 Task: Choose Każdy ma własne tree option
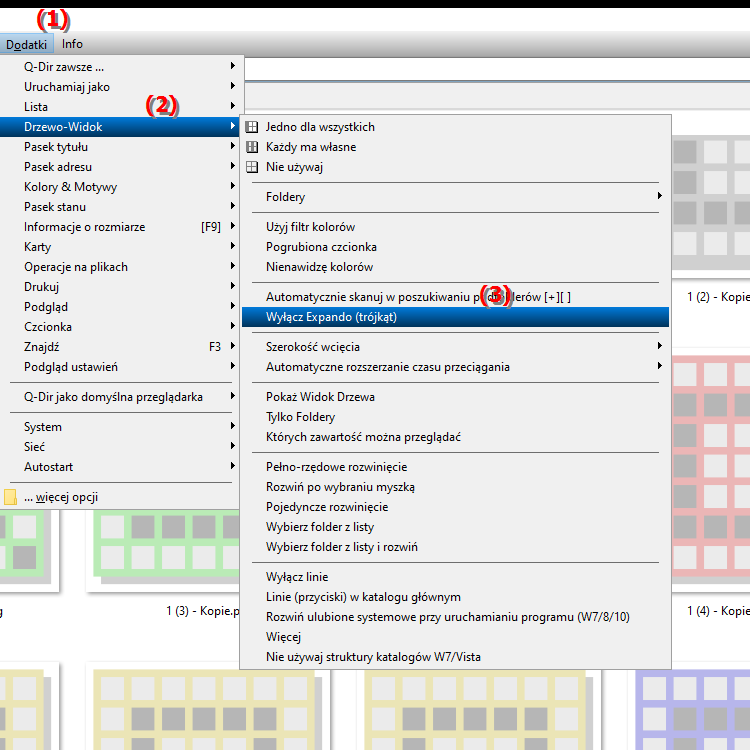point(455,147)
